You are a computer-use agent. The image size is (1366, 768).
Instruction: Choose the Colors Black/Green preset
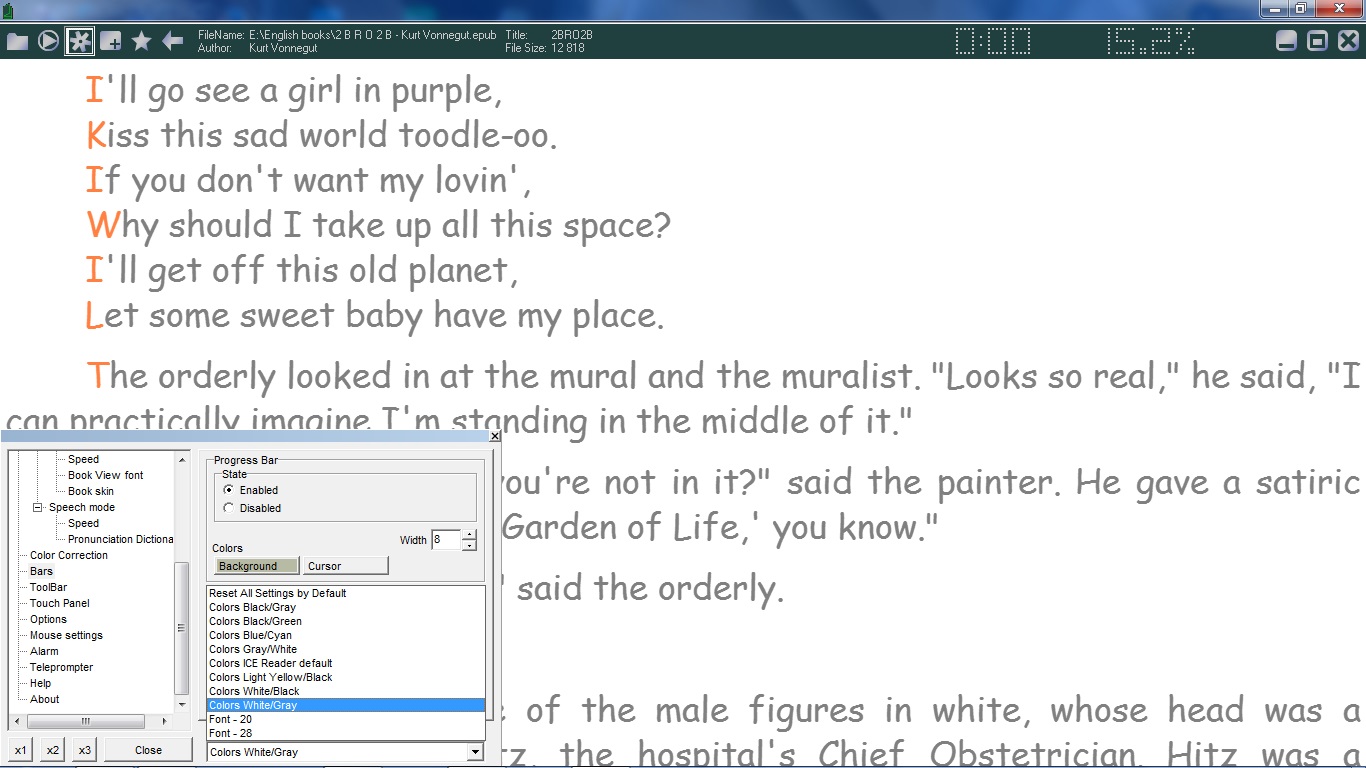pos(346,621)
